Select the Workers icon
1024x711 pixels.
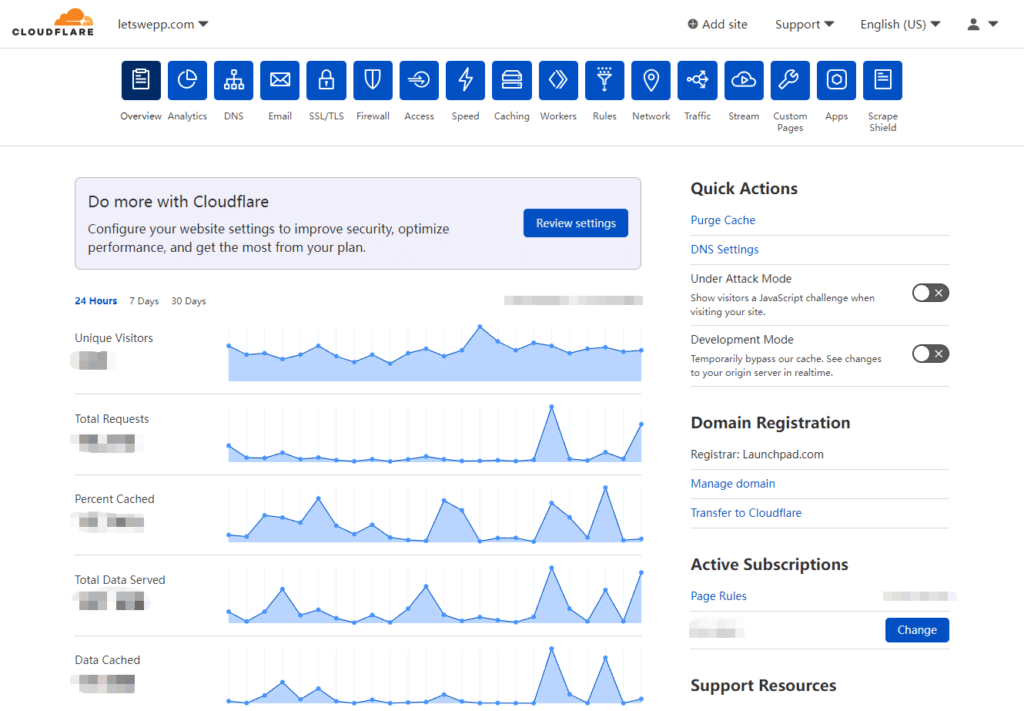[x=558, y=81]
